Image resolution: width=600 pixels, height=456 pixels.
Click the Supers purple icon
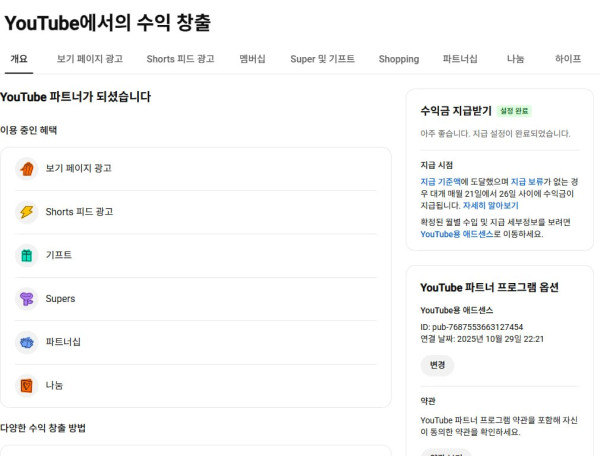pos(26,299)
